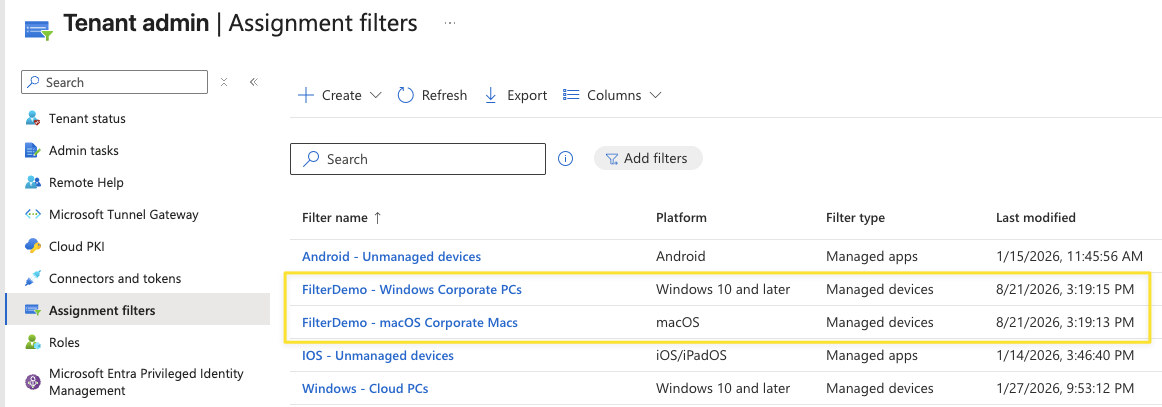The height and width of the screenshot is (407, 1162).
Task: Open Remote Help in sidebar
Action: coord(86,182)
